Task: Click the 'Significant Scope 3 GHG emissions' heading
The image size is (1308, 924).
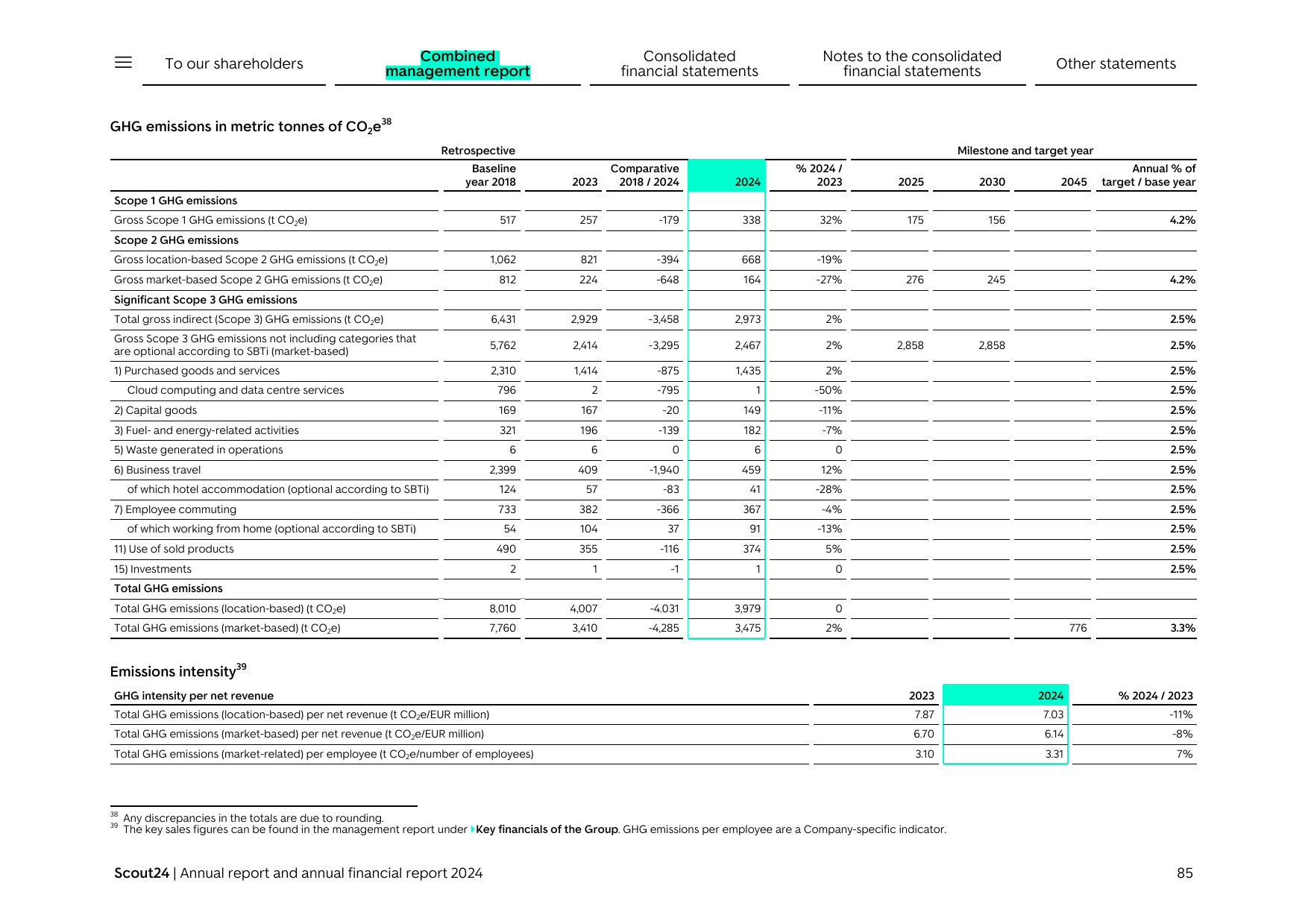Action: coord(206,300)
